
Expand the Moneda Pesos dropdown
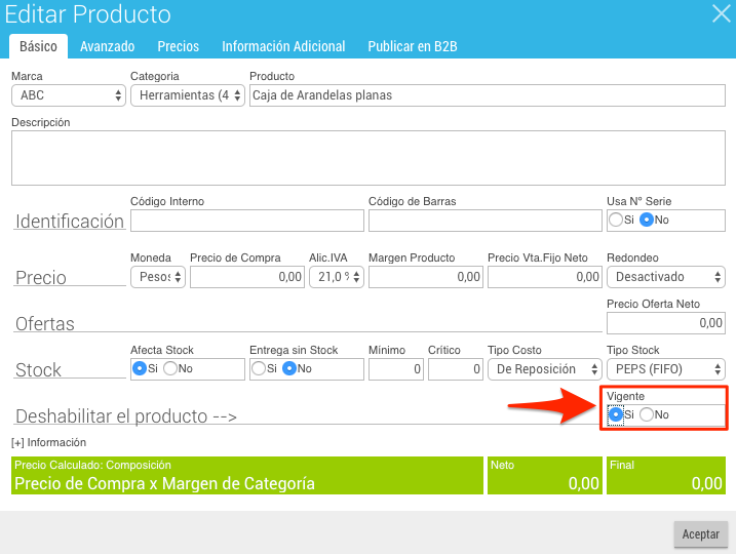click(x=158, y=277)
